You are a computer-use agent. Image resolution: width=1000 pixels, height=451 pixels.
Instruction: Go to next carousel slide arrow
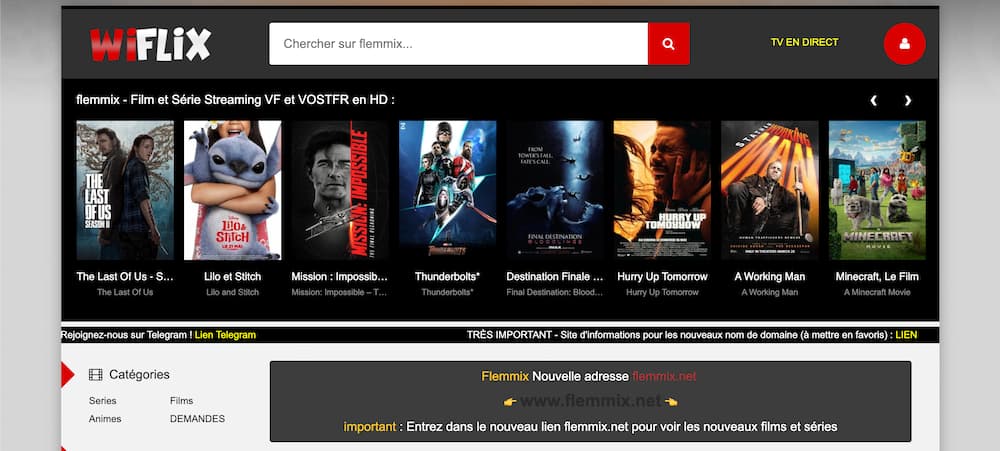click(x=908, y=100)
